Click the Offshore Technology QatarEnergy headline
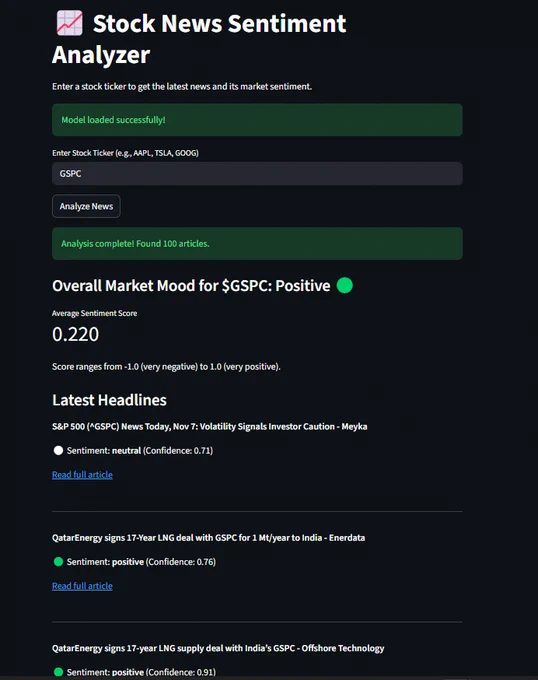Screen dimensions: 538x680 [218, 648]
